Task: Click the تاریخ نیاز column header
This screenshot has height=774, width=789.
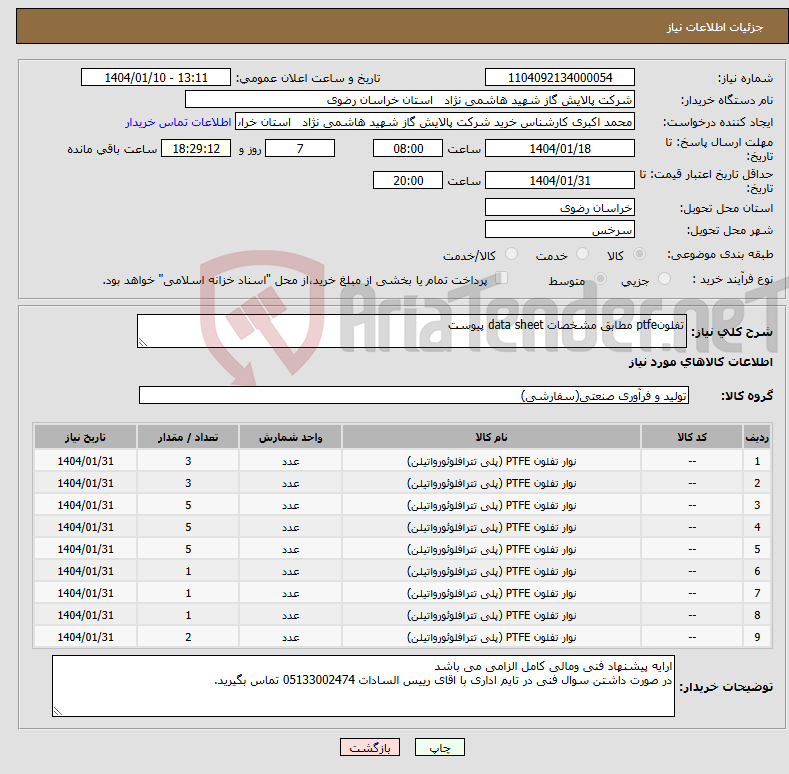Action: click(x=86, y=437)
